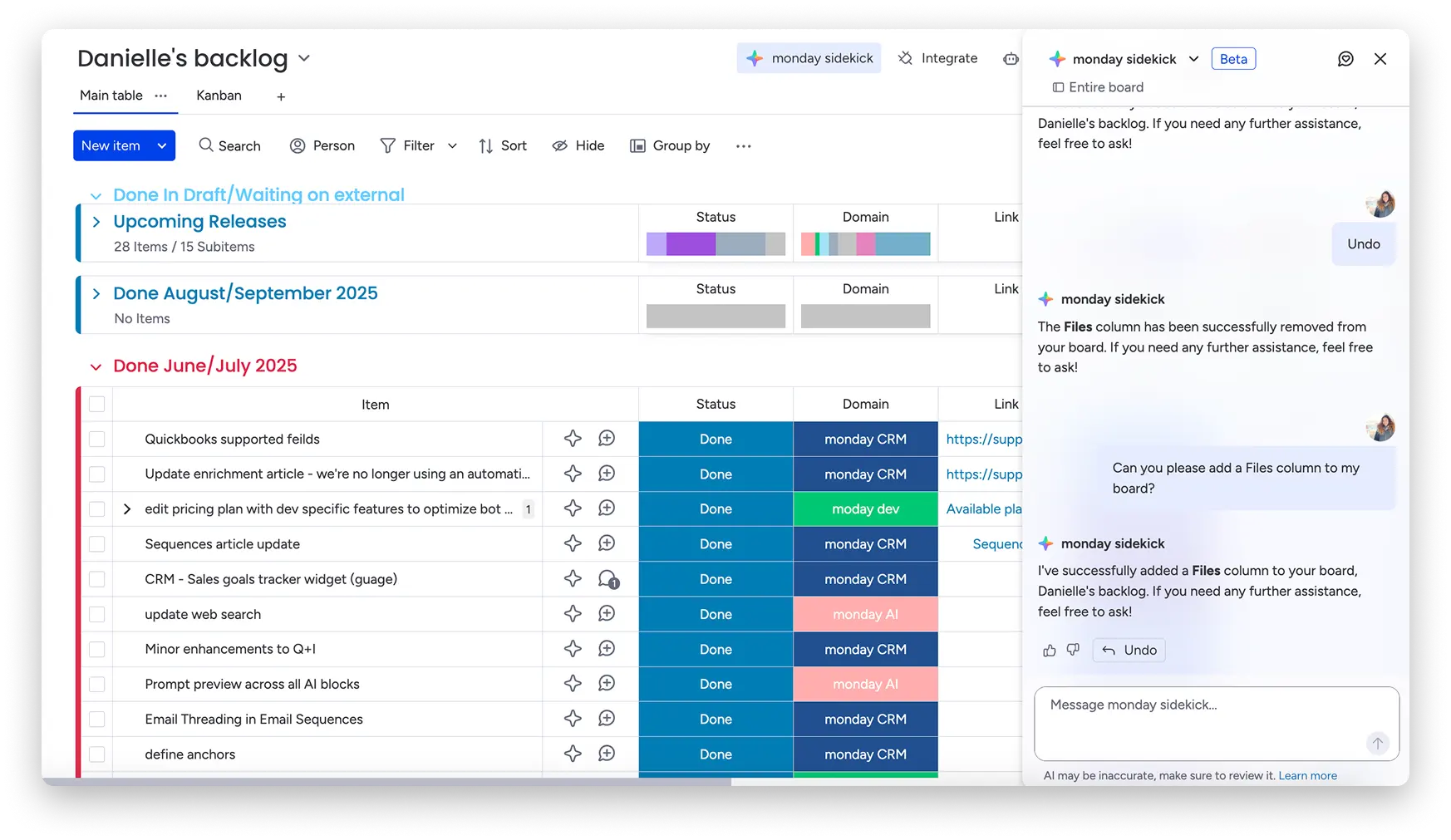
Task: Click moday dev domain cell
Action: pos(865,508)
